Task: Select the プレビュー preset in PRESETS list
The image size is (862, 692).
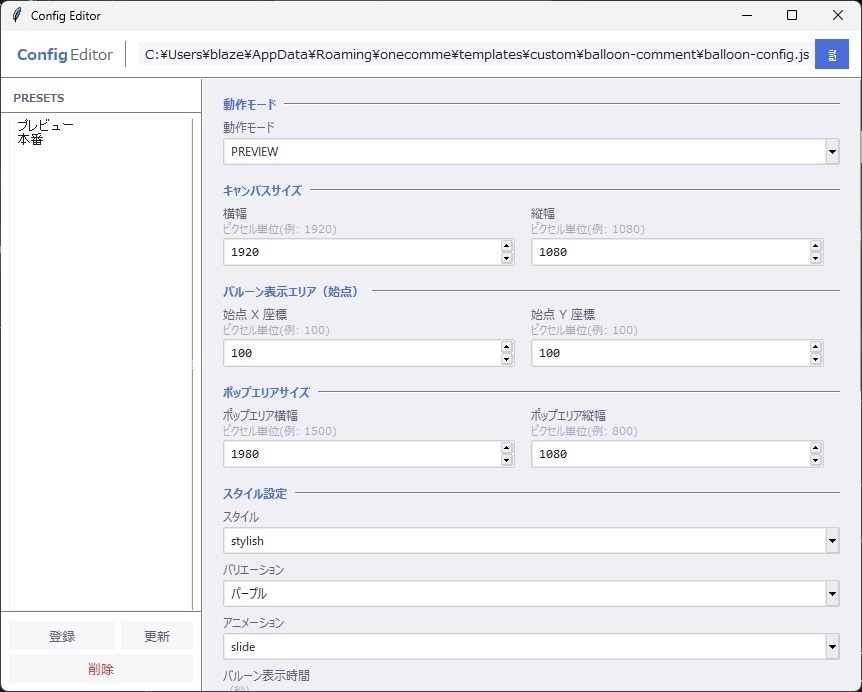Action: (x=44, y=125)
